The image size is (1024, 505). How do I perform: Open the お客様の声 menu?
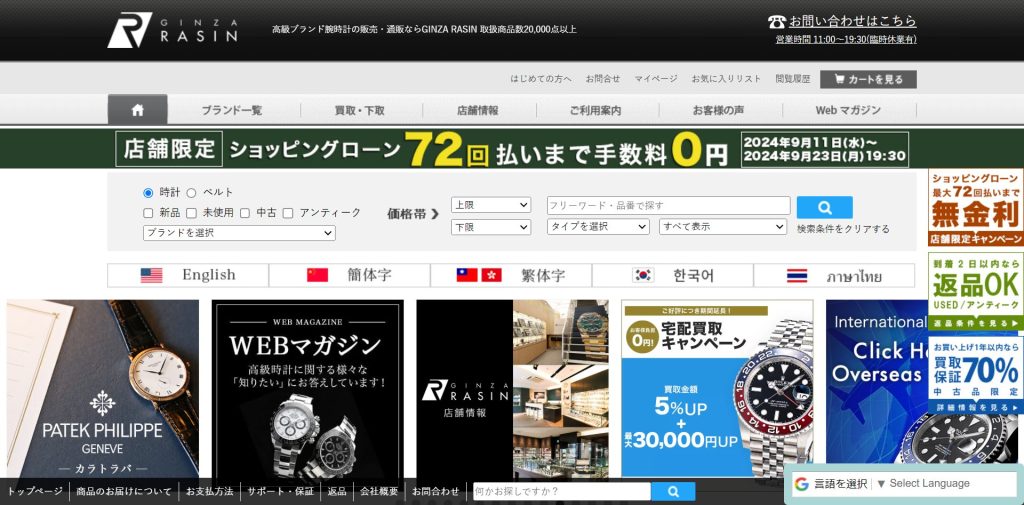[718, 110]
